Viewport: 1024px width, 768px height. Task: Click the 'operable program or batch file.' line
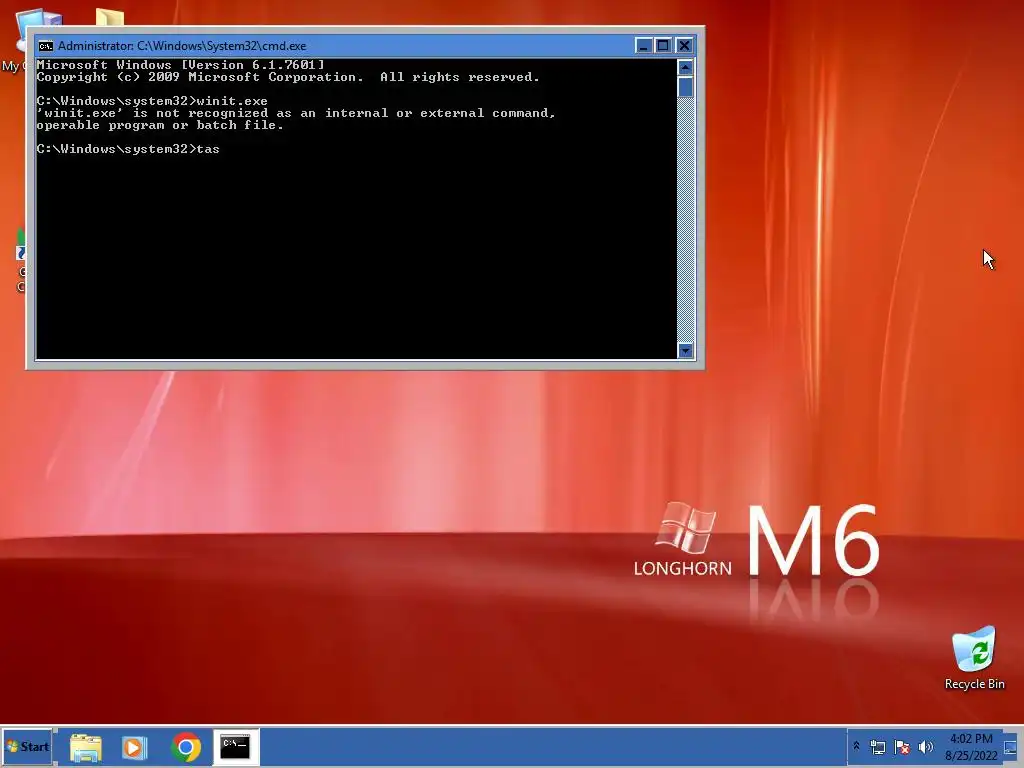160,125
